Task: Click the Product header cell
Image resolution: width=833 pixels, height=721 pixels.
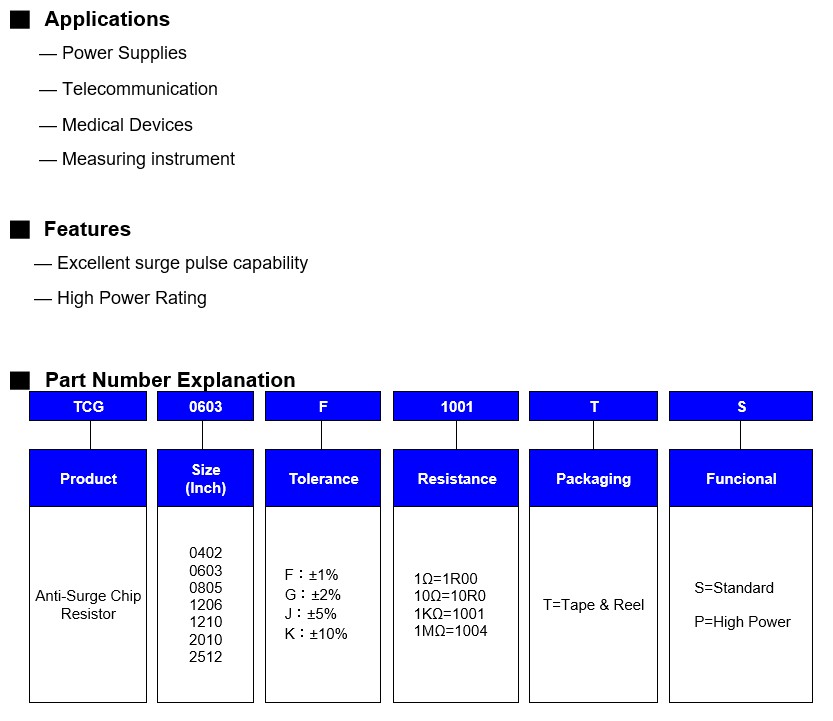Action: click(89, 479)
